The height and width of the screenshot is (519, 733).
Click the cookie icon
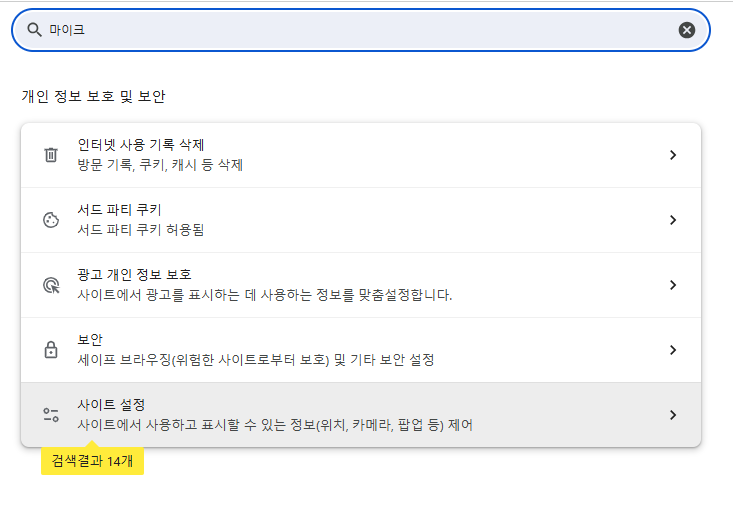pyautogui.click(x=51, y=220)
